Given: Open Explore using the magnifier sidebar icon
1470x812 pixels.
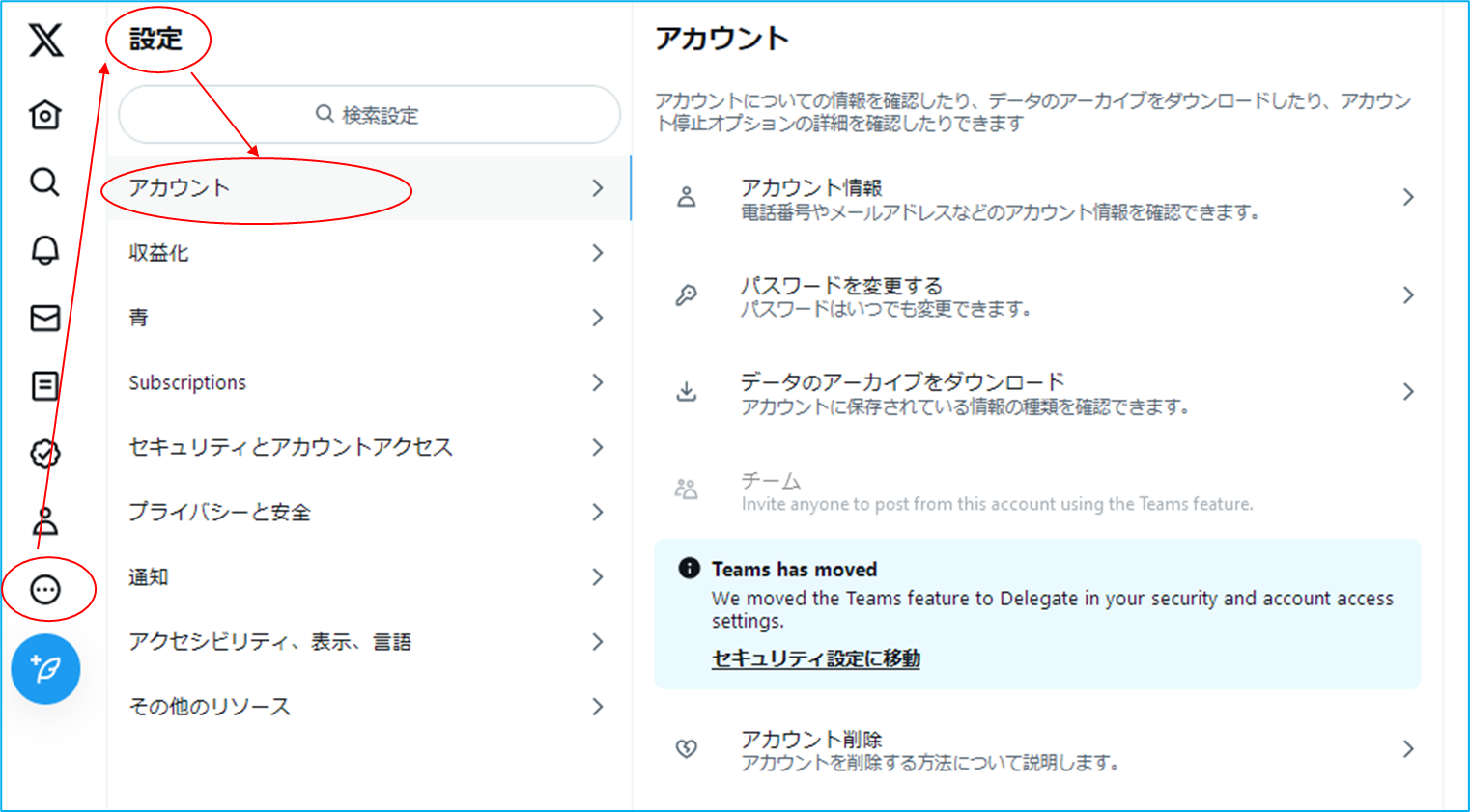Looking at the screenshot, I should tap(45, 182).
